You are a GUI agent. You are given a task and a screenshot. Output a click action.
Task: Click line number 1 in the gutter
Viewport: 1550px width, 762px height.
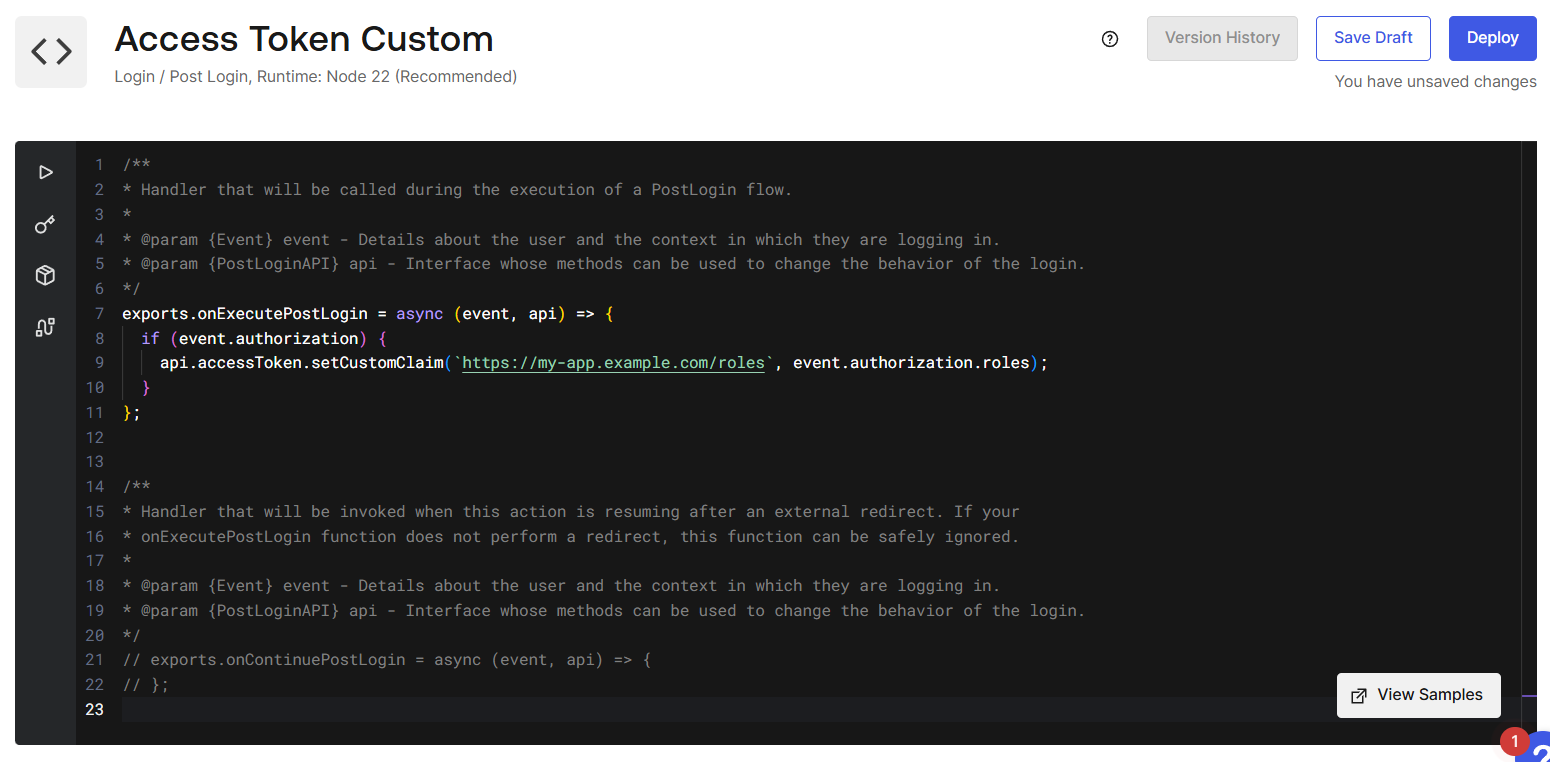pos(99,165)
